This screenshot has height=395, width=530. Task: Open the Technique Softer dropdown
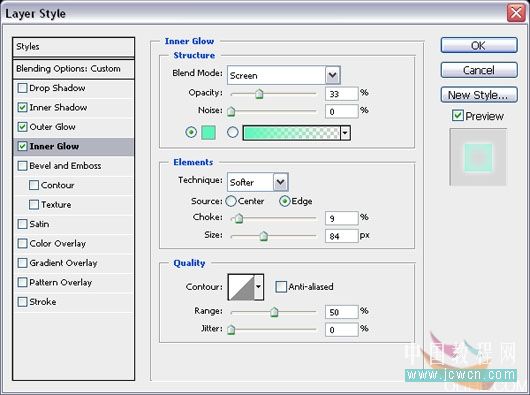click(x=258, y=182)
